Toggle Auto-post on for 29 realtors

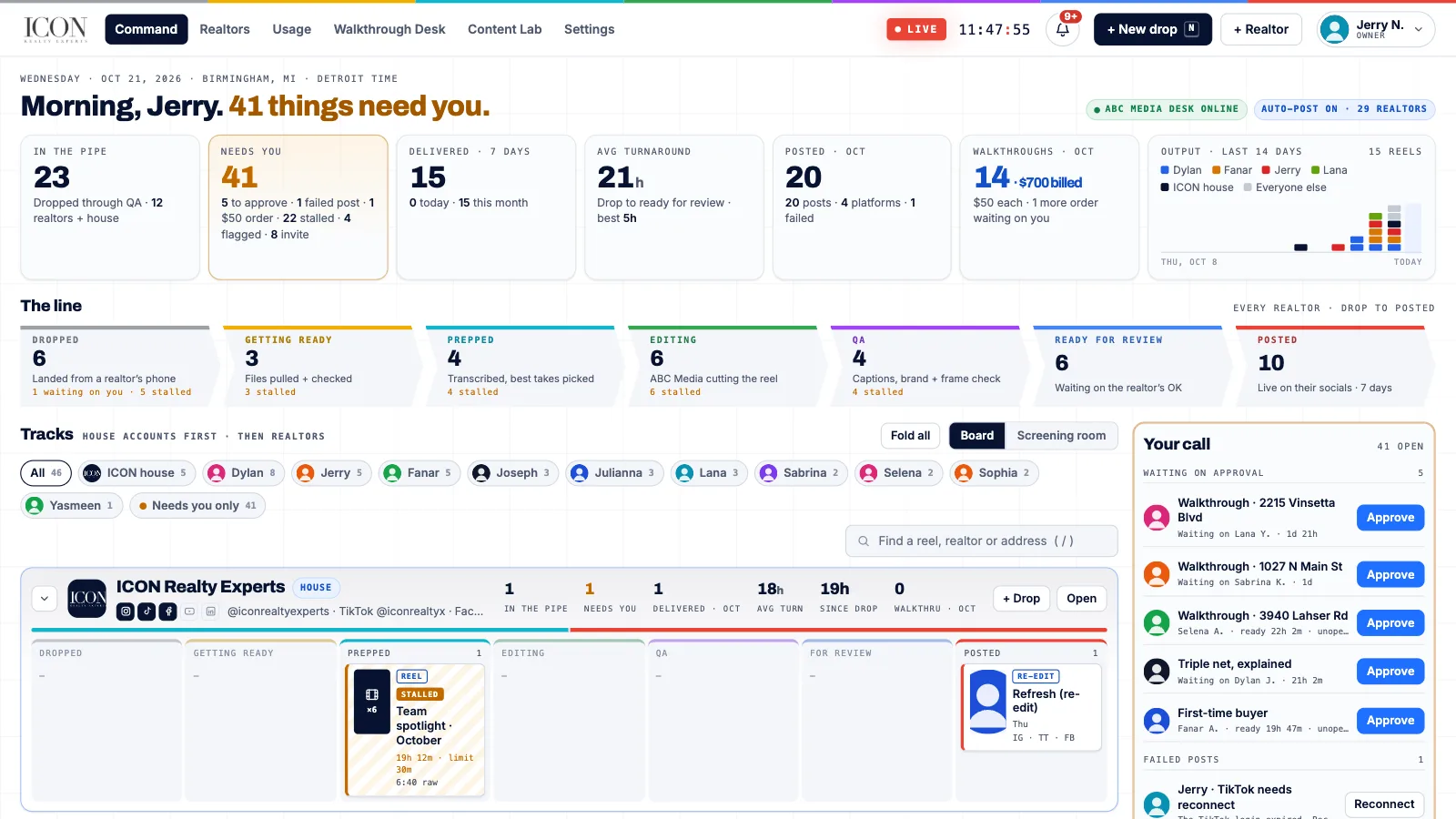pos(1344,109)
